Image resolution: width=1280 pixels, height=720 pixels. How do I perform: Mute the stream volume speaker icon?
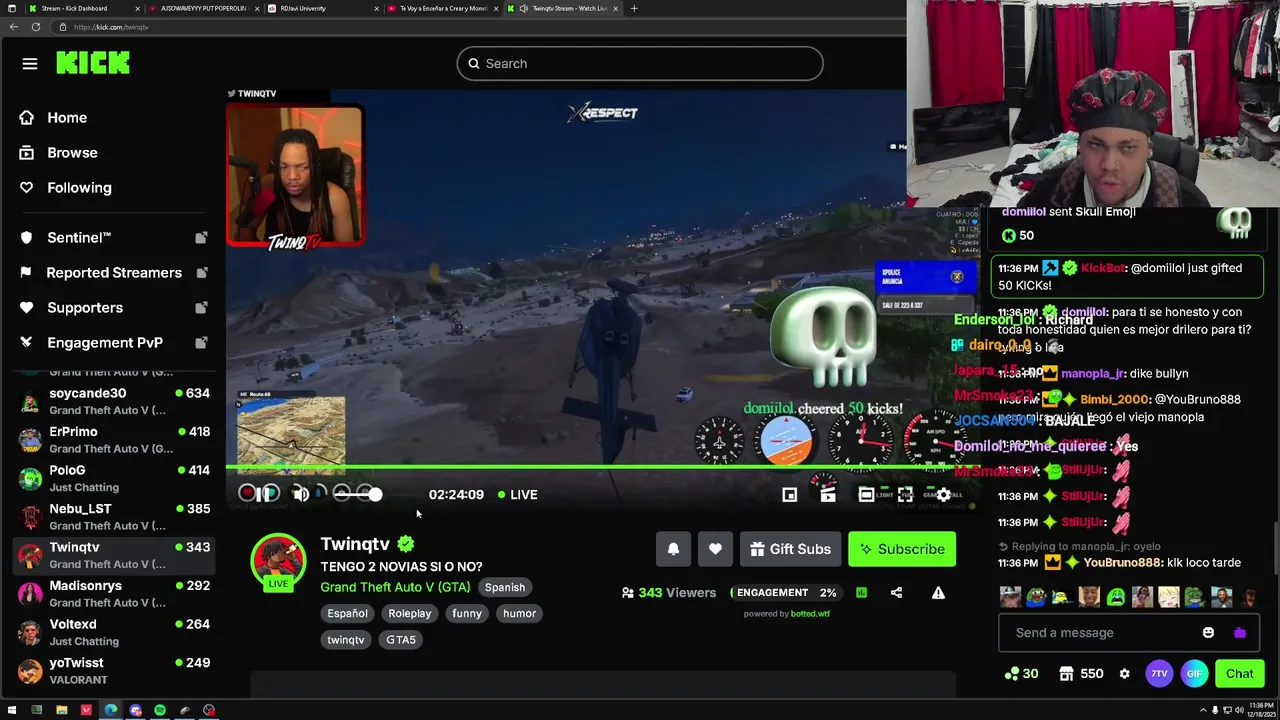300,494
